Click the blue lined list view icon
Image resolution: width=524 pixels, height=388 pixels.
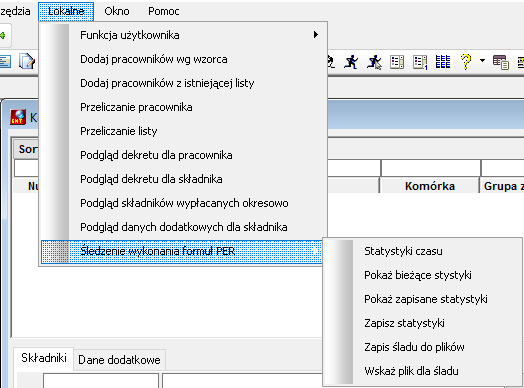pyautogui.click(x=5, y=62)
